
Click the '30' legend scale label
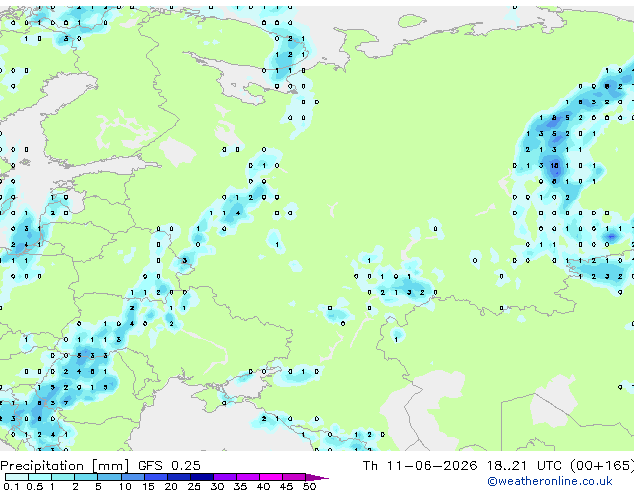[217, 486]
